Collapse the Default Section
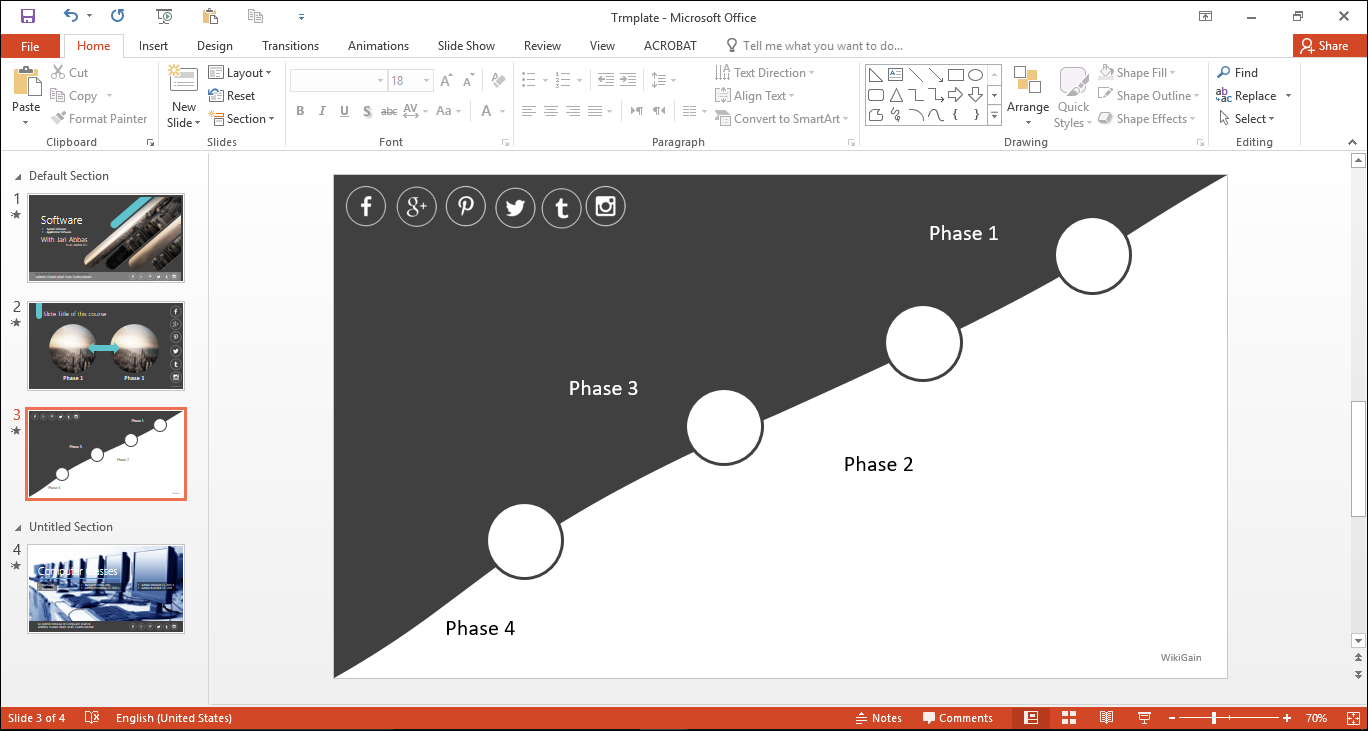The image size is (1368, 731). click(16, 176)
